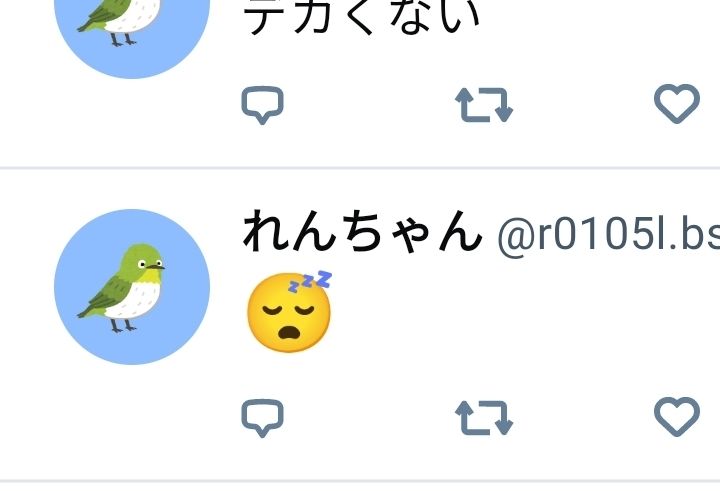Repost the デカくない post
Screen dimensions: 720x491
click(x=484, y=105)
